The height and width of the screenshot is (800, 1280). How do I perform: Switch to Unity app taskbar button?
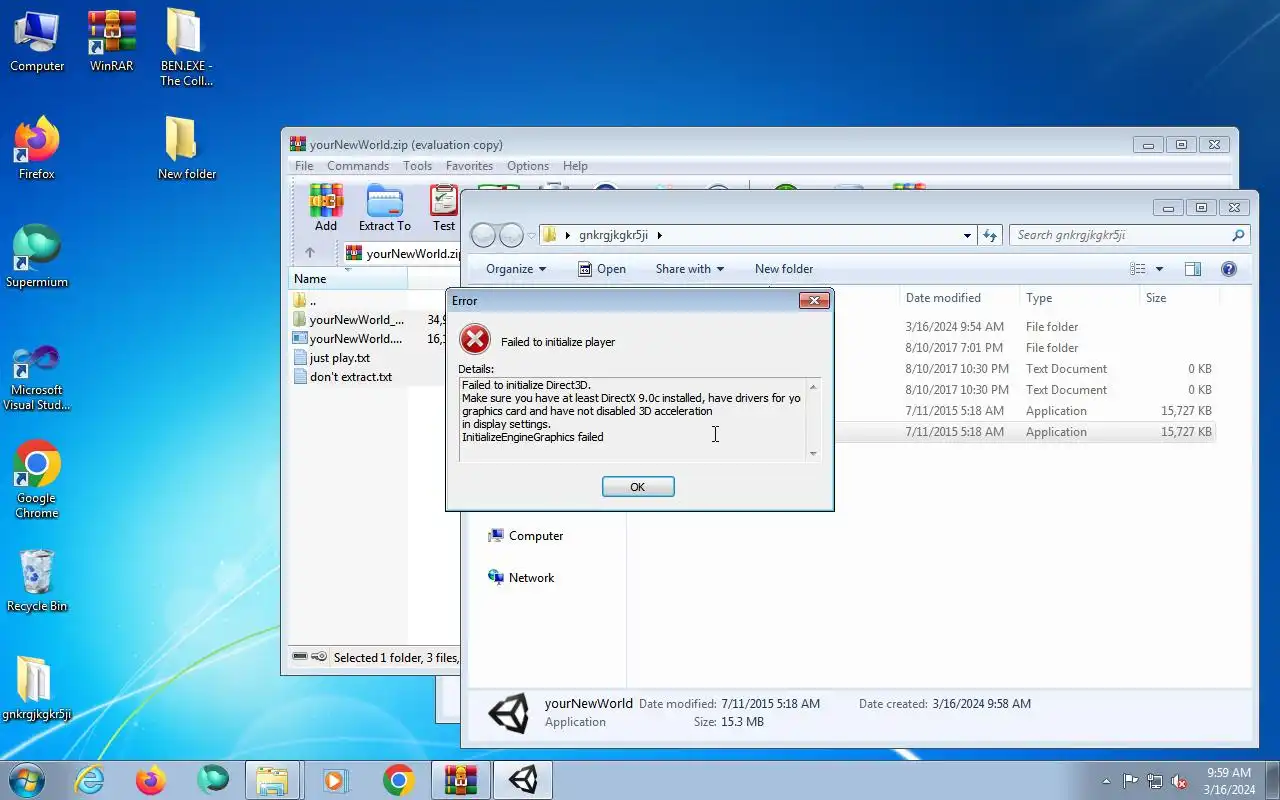(x=523, y=781)
